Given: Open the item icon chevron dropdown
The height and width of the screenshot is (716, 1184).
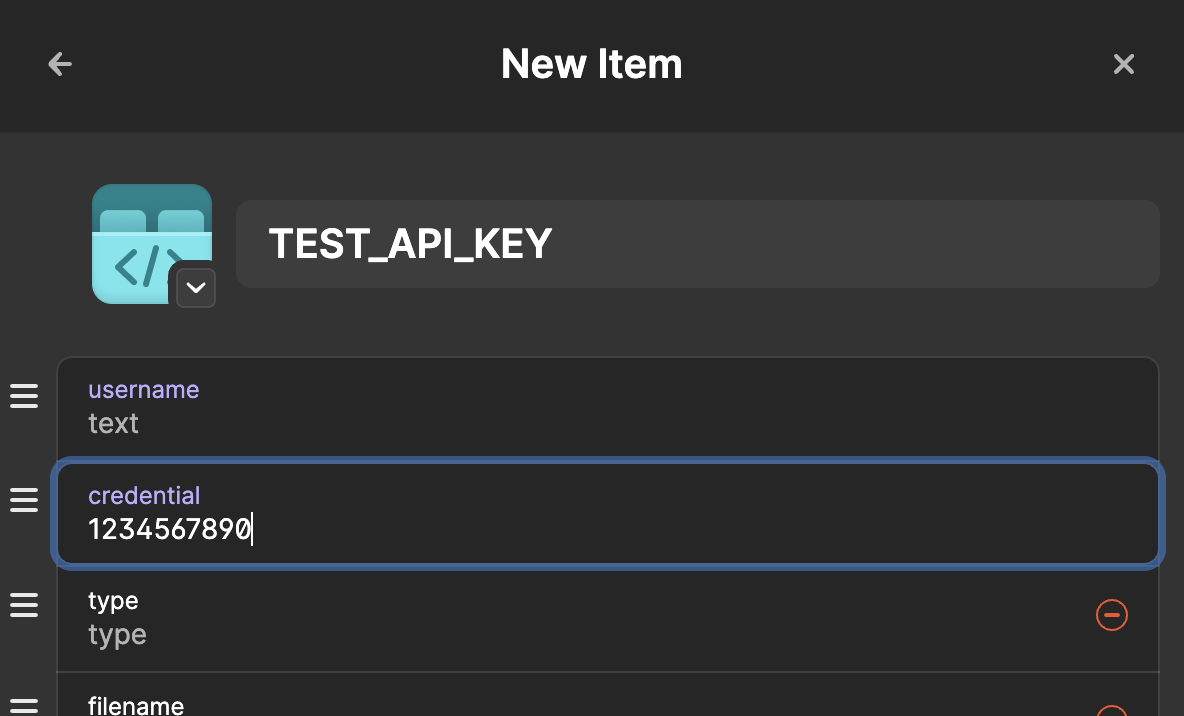Looking at the screenshot, I should [x=196, y=288].
